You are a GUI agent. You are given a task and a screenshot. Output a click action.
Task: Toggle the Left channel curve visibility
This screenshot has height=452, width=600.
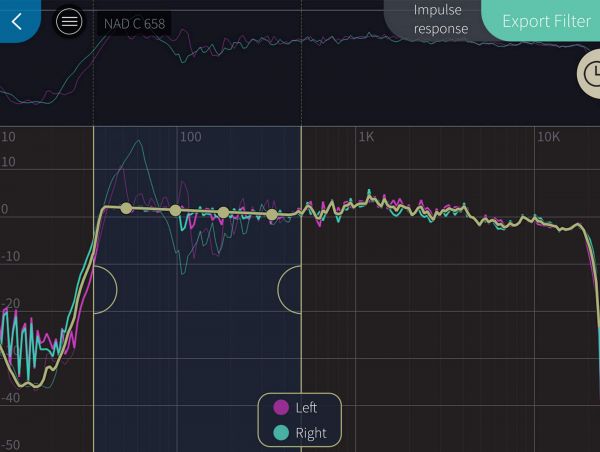click(296, 408)
